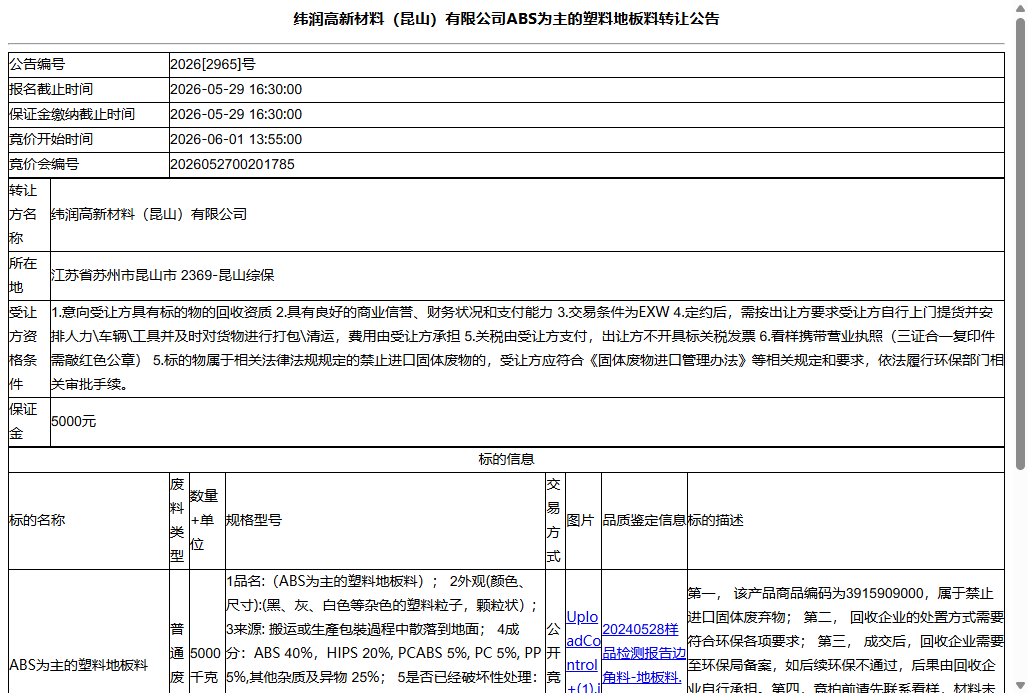Screen dimensions: 1028x693
Task: Click the 规格型号 column header
Action: tap(386, 521)
